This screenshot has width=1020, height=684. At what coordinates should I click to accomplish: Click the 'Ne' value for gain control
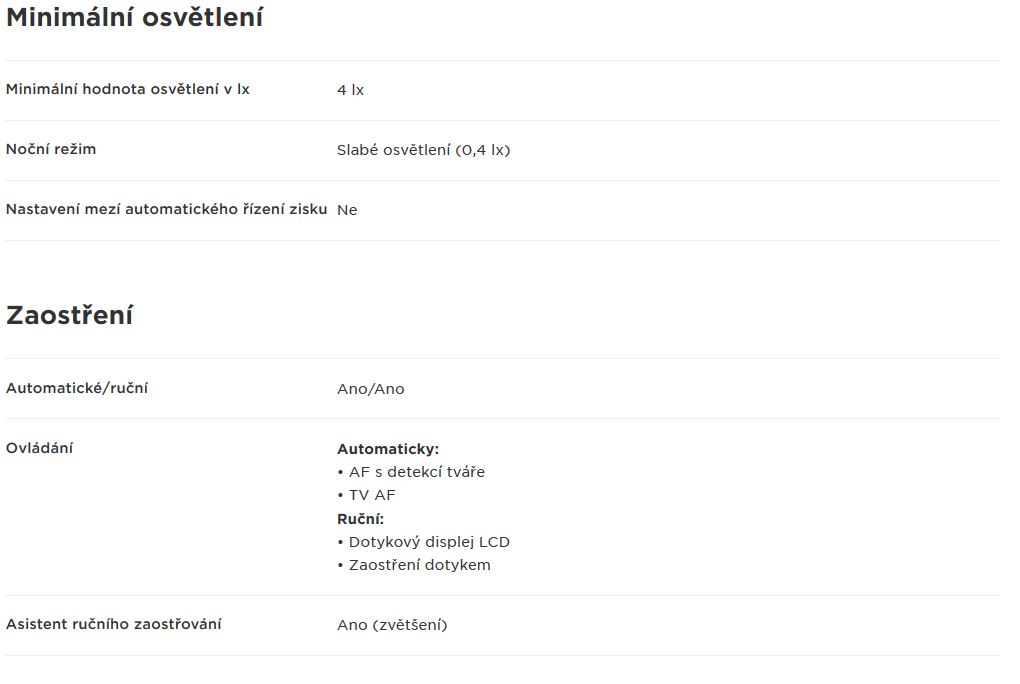click(x=347, y=210)
